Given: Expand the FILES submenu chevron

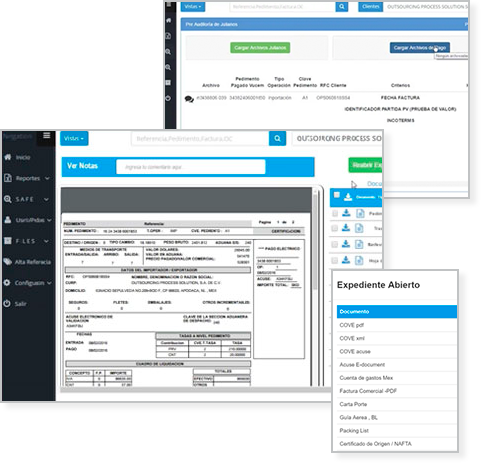Looking at the screenshot, I should 46,241.
